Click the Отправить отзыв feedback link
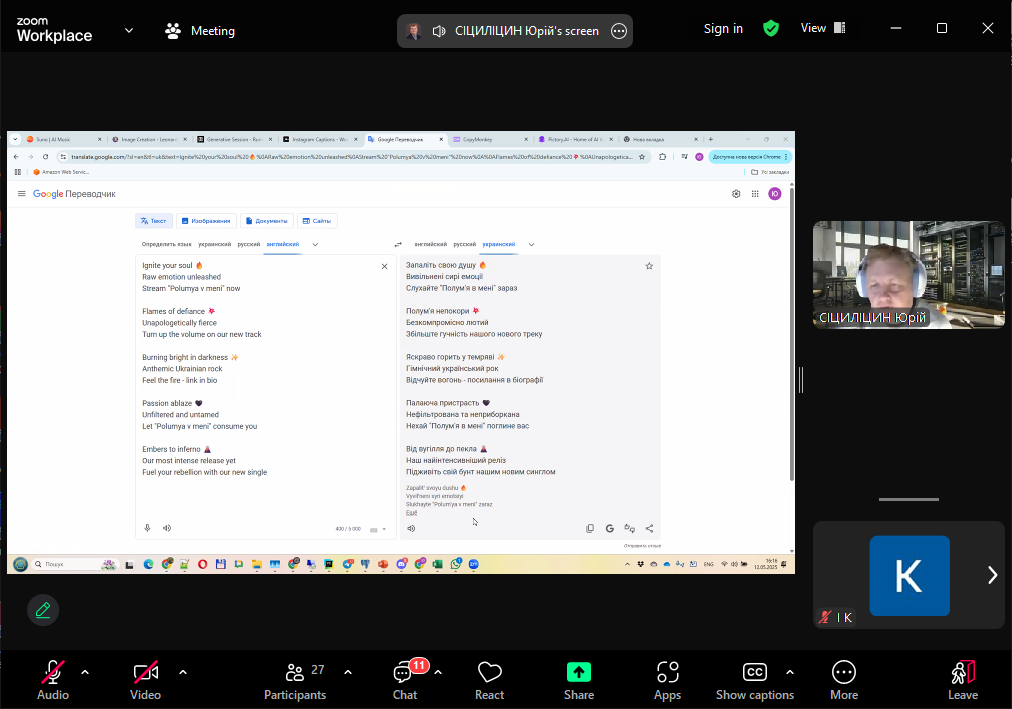 click(x=642, y=546)
